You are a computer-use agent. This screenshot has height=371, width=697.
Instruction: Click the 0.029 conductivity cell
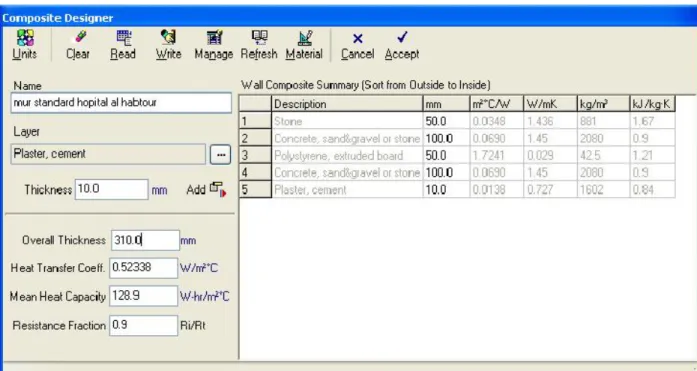pyautogui.click(x=550, y=156)
